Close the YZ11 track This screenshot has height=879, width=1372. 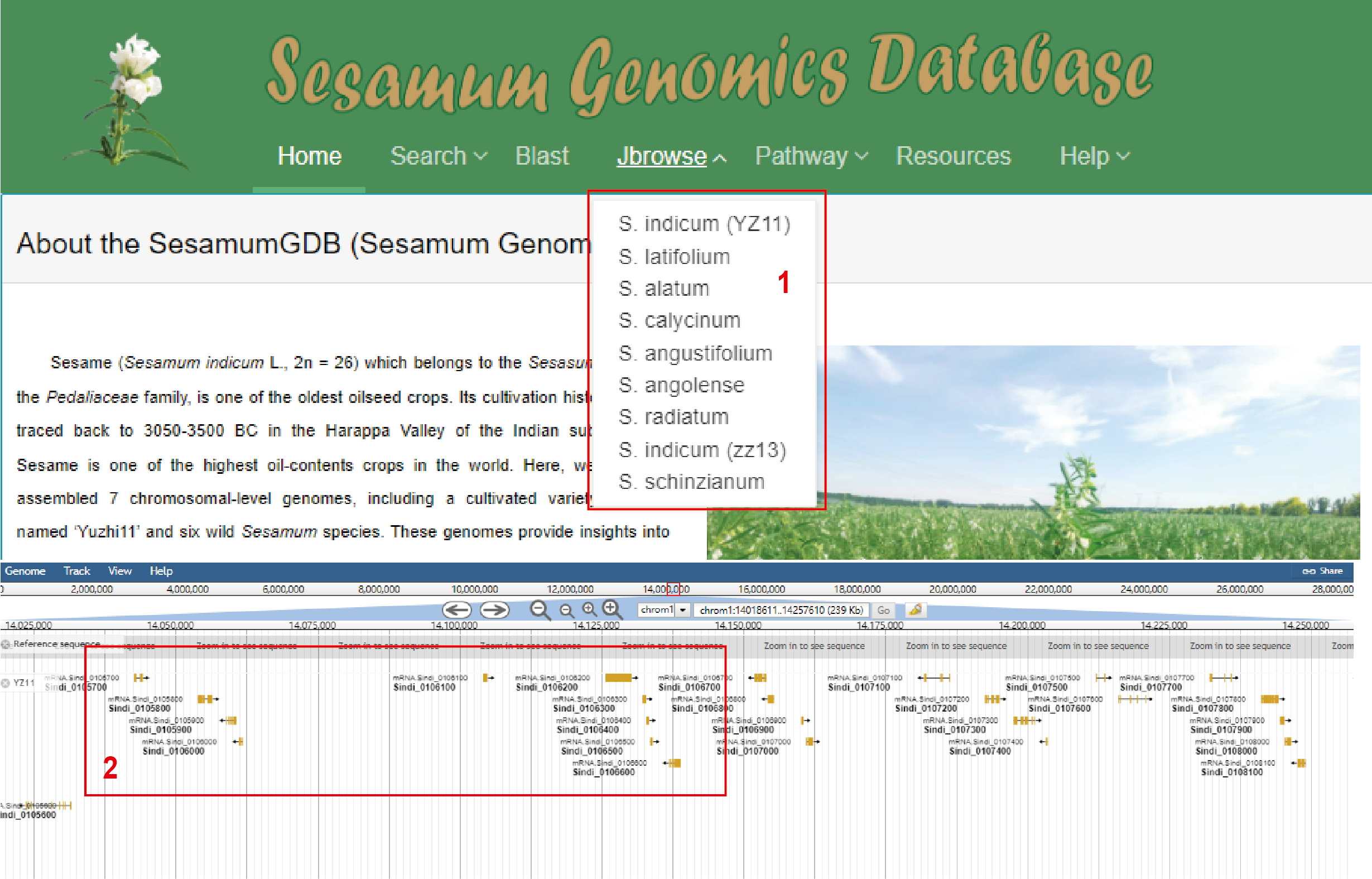click(6, 683)
